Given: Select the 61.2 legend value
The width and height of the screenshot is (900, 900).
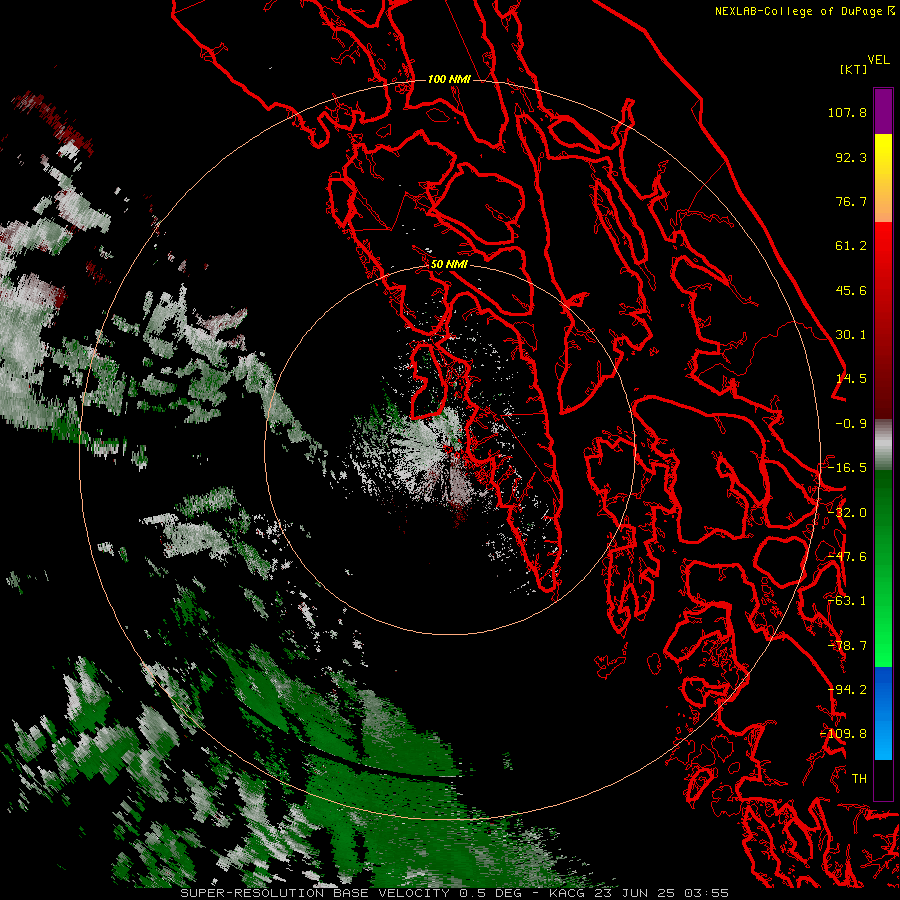Looking at the screenshot, I should (x=851, y=246).
